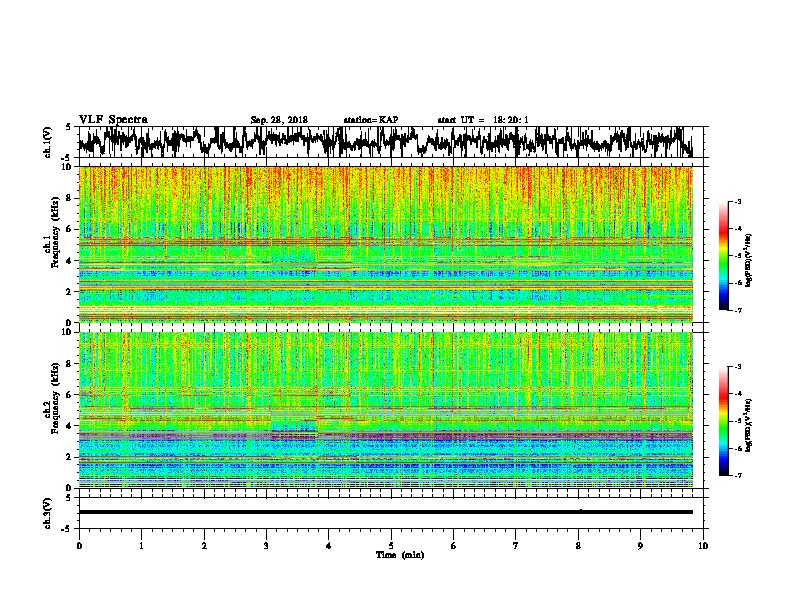The height and width of the screenshot is (612, 792).
Task: Click time axis tick label "7"
Action: [x=516, y=545]
